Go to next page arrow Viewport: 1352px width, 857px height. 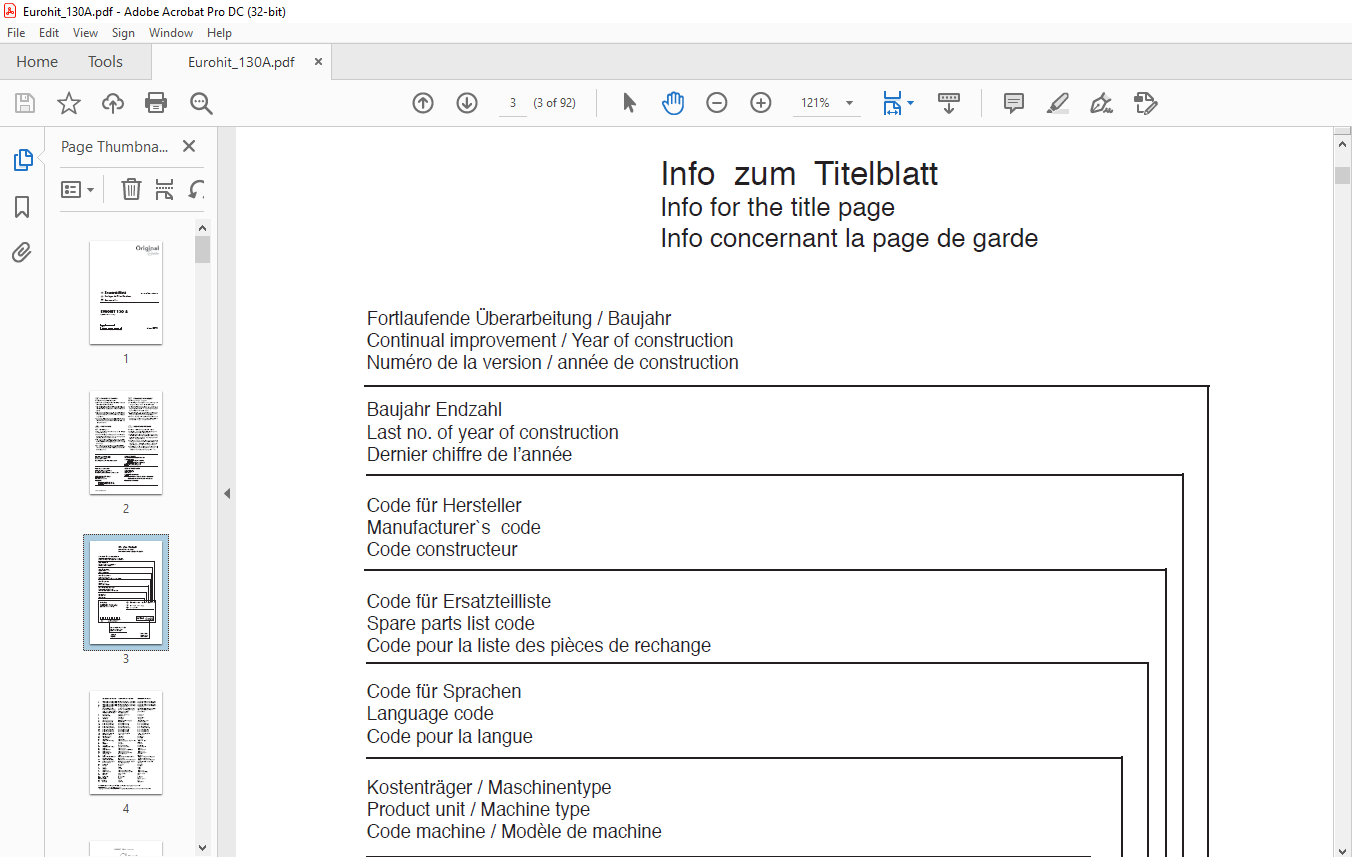467,103
